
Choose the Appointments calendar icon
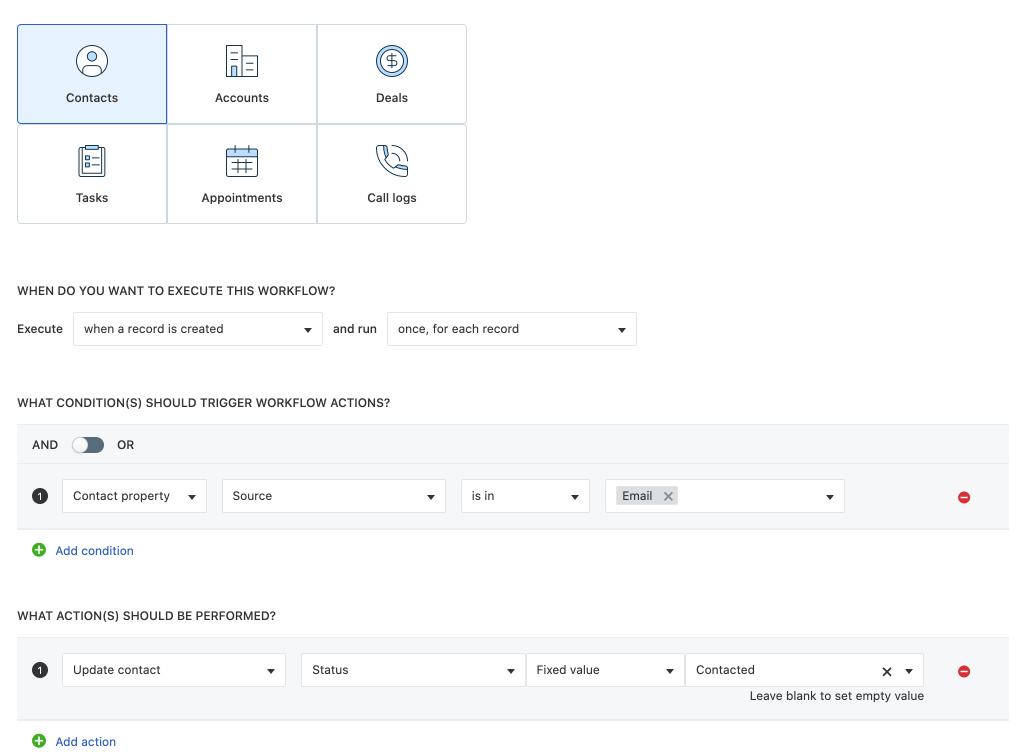coord(242,161)
